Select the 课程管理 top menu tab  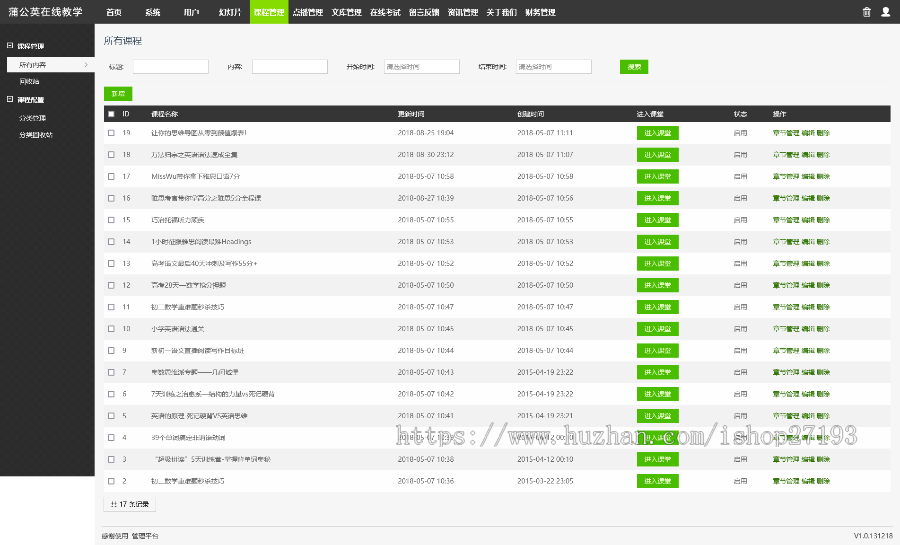pyautogui.click(x=269, y=12)
